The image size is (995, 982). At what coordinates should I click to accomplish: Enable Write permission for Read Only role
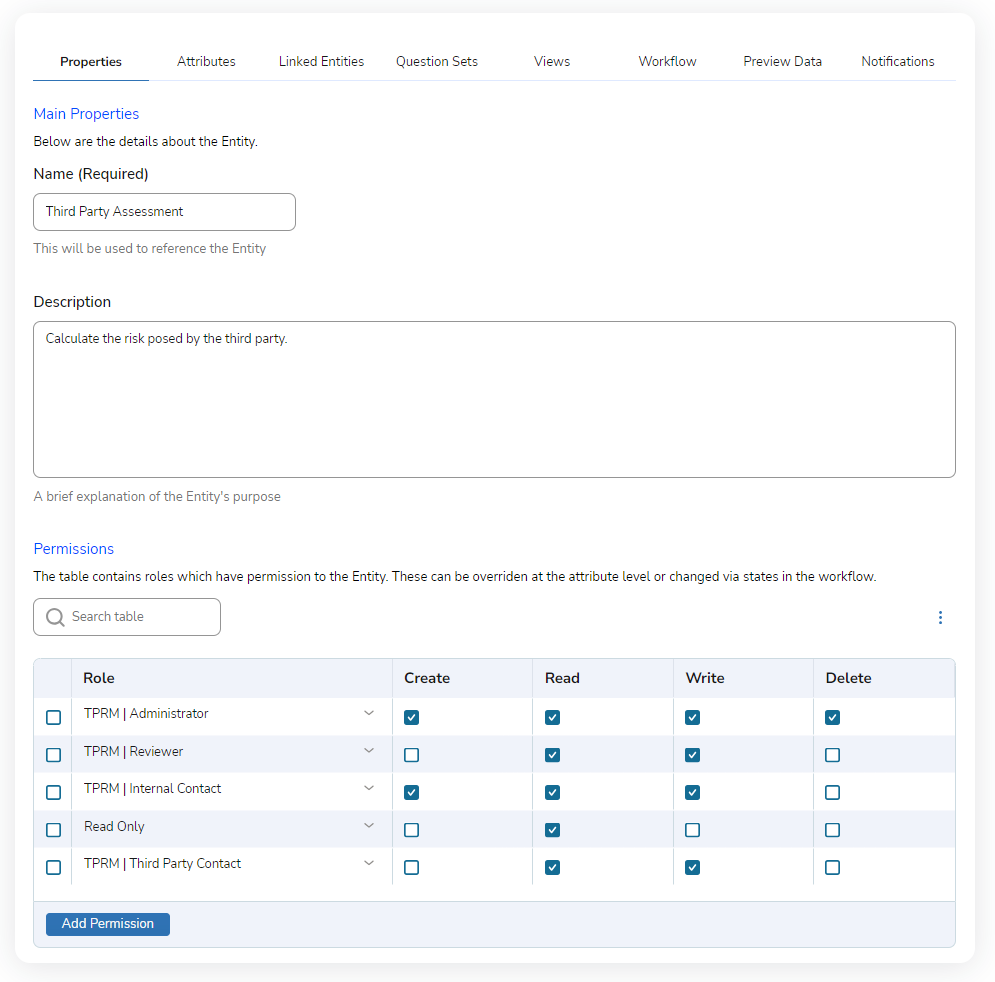692,829
